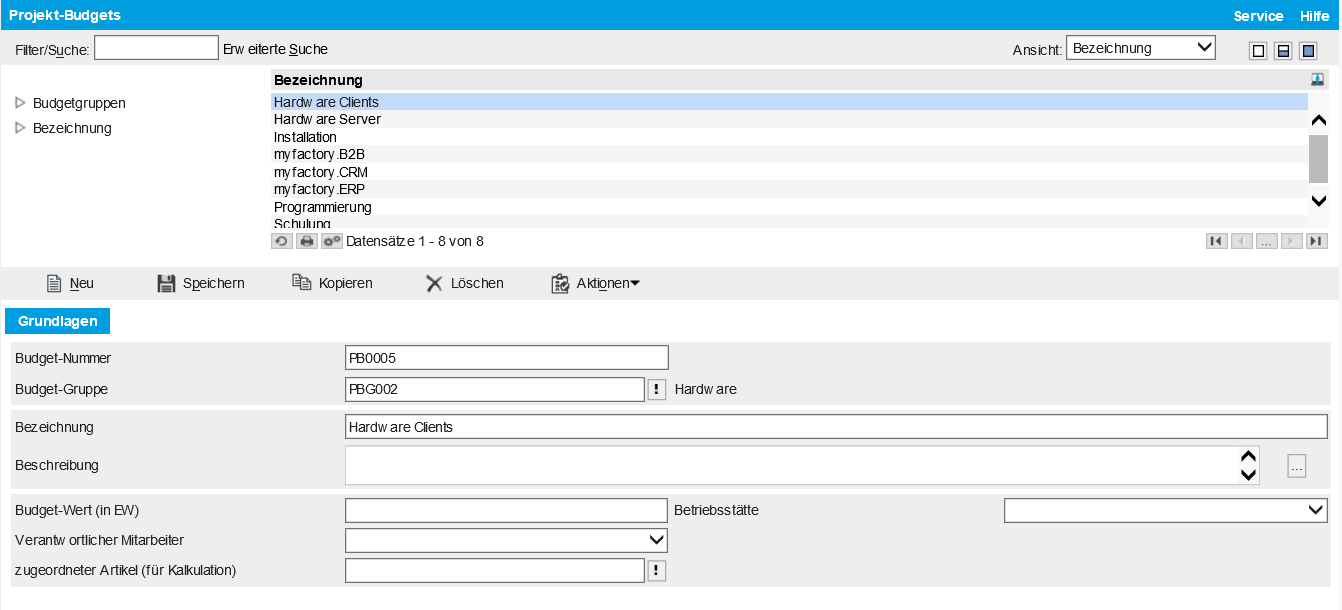Jump to first record page
This screenshot has height=610, width=1342.
pos(1216,241)
